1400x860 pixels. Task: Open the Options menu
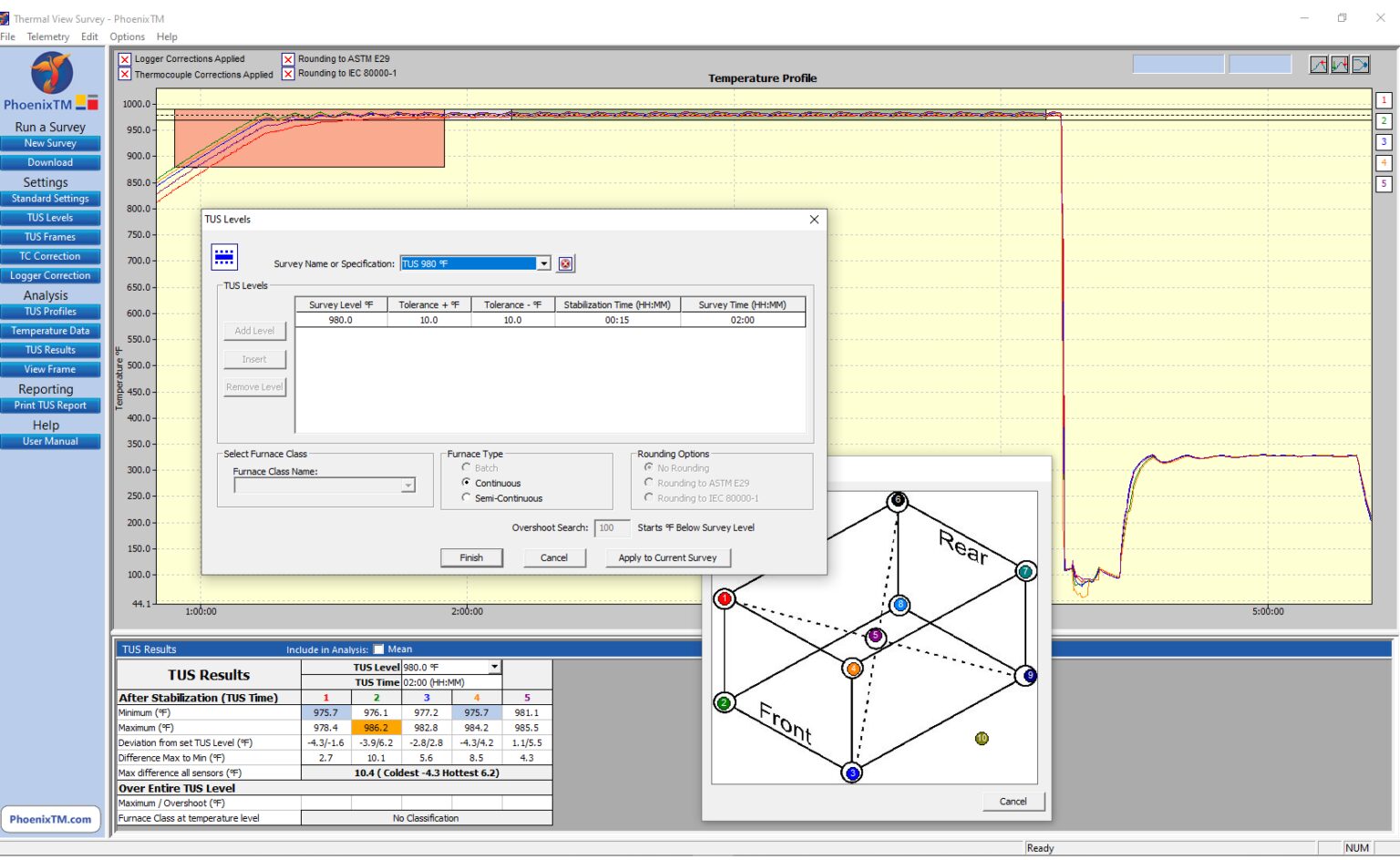pos(127,36)
